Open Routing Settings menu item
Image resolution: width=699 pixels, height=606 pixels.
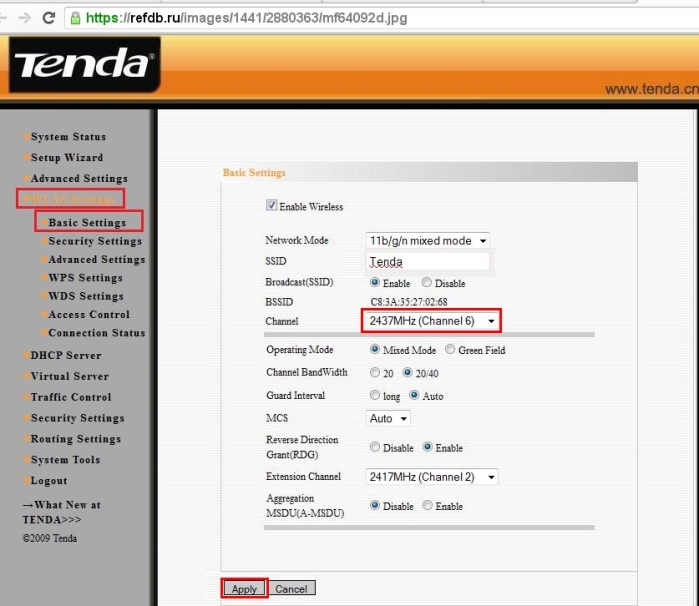click(76, 439)
